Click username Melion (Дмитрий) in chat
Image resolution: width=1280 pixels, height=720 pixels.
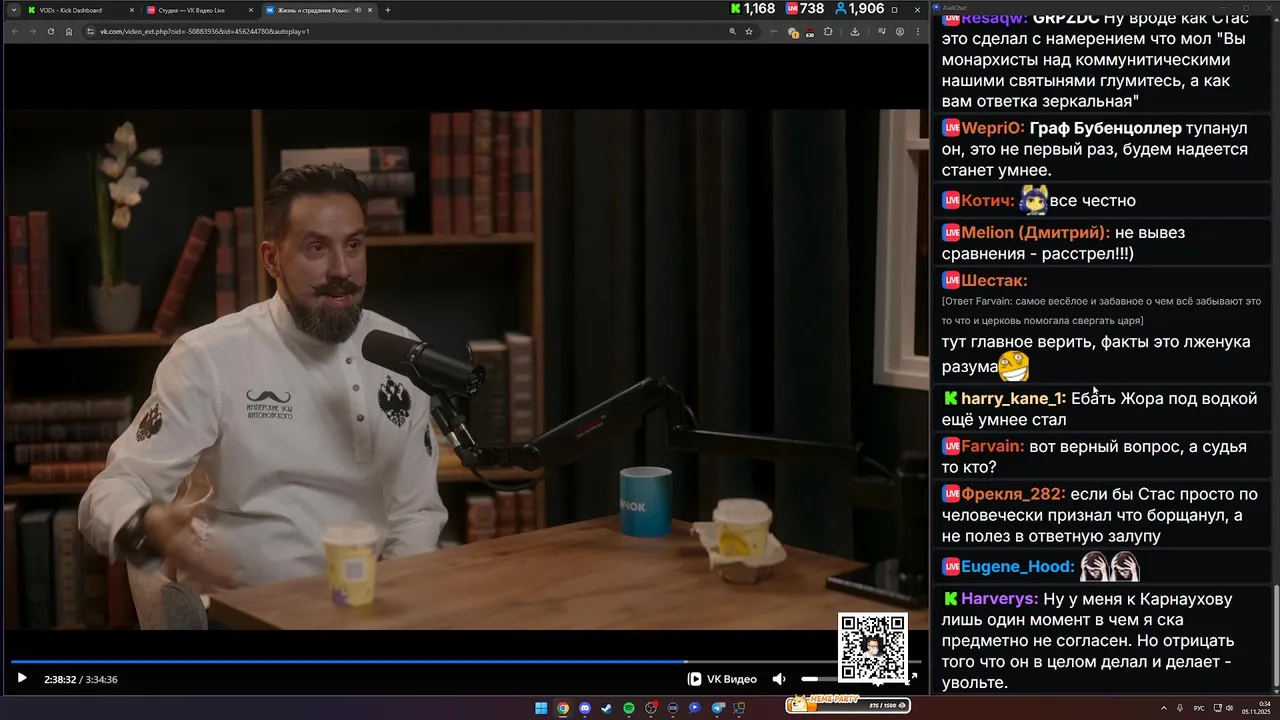[1036, 232]
